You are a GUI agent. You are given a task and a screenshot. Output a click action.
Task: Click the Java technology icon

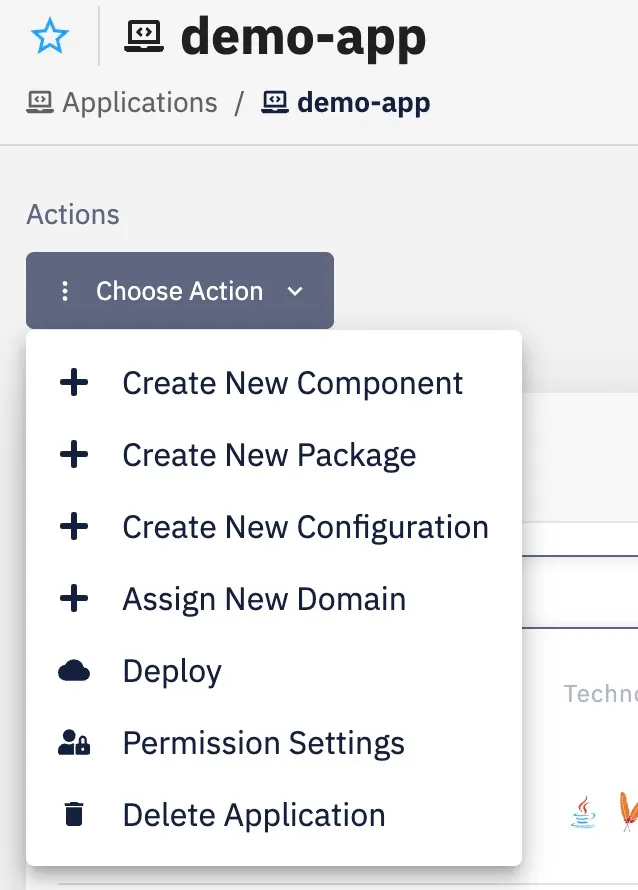pos(583,811)
